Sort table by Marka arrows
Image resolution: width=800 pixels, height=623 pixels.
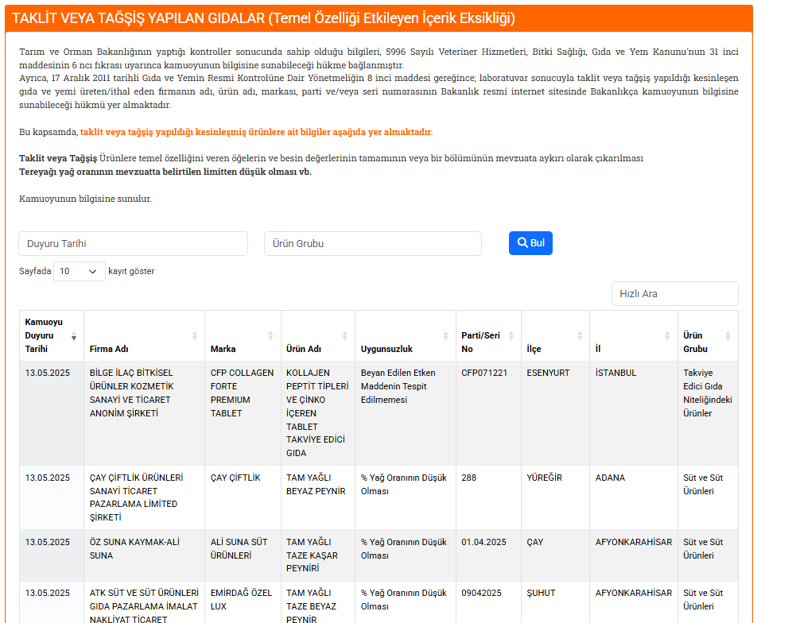pos(270,336)
